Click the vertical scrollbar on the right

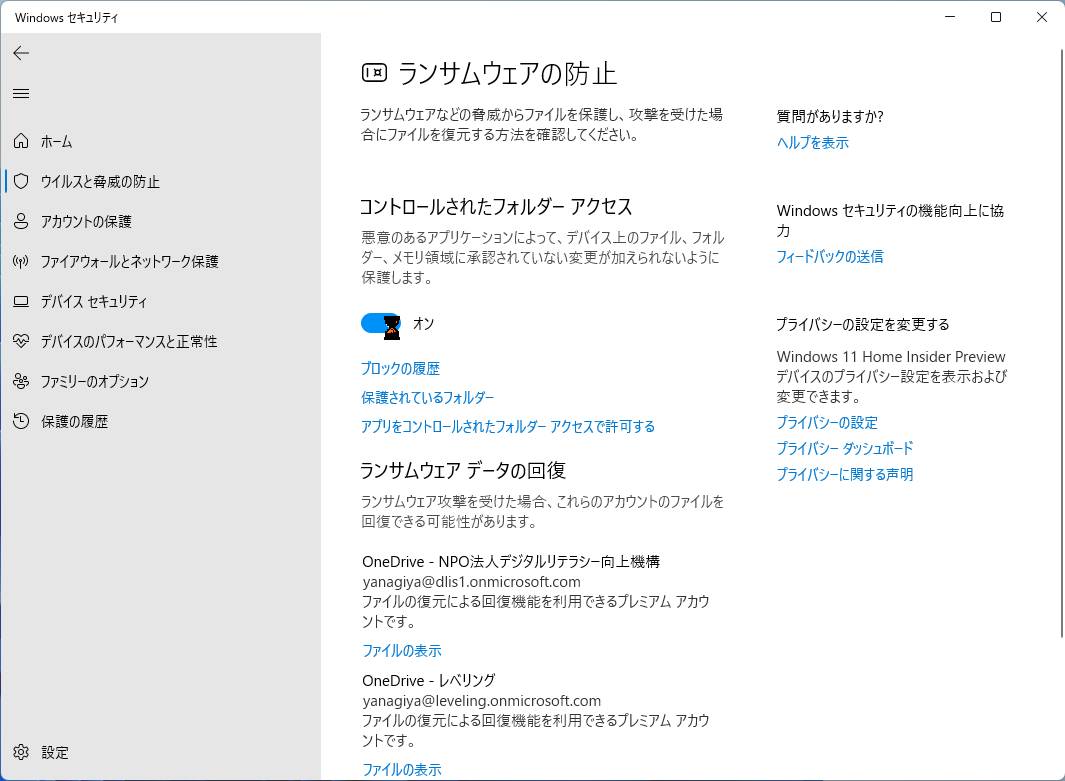[x=1061, y=343]
